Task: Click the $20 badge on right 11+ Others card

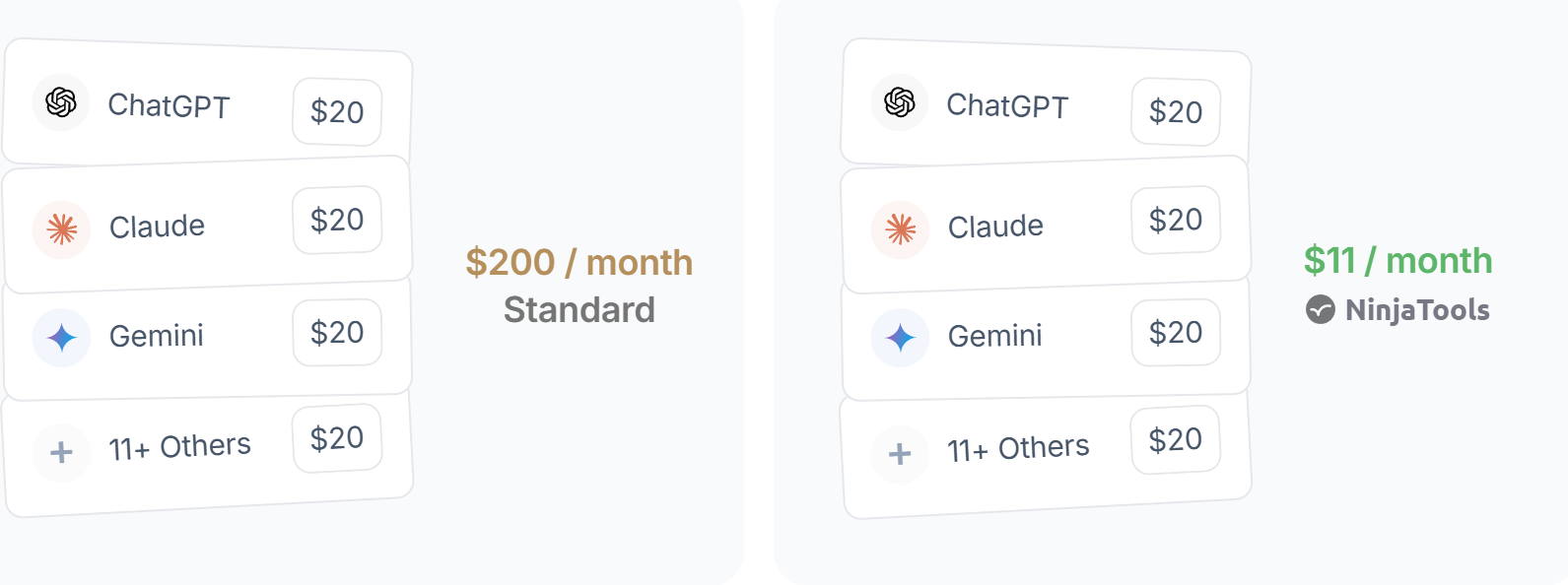Action: click(1176, 439)
